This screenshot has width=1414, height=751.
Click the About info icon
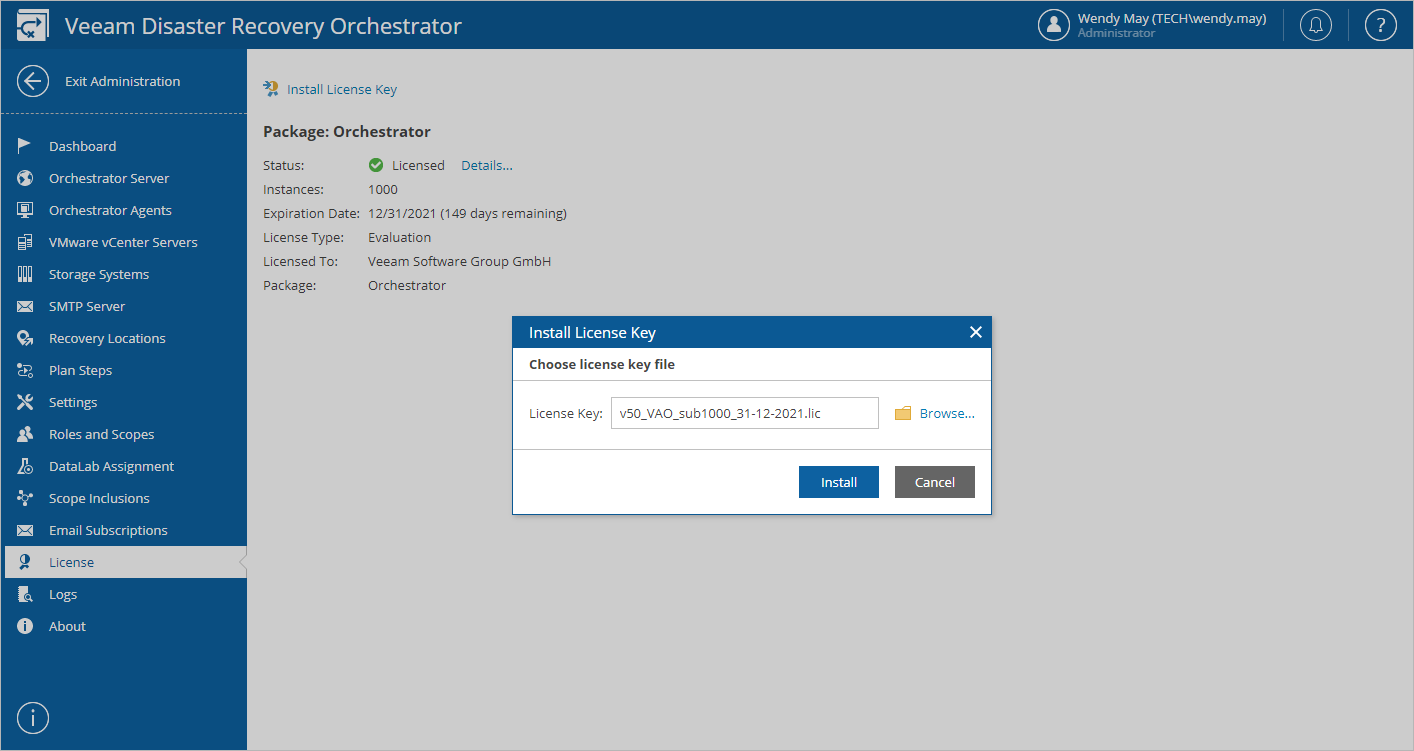25,626
